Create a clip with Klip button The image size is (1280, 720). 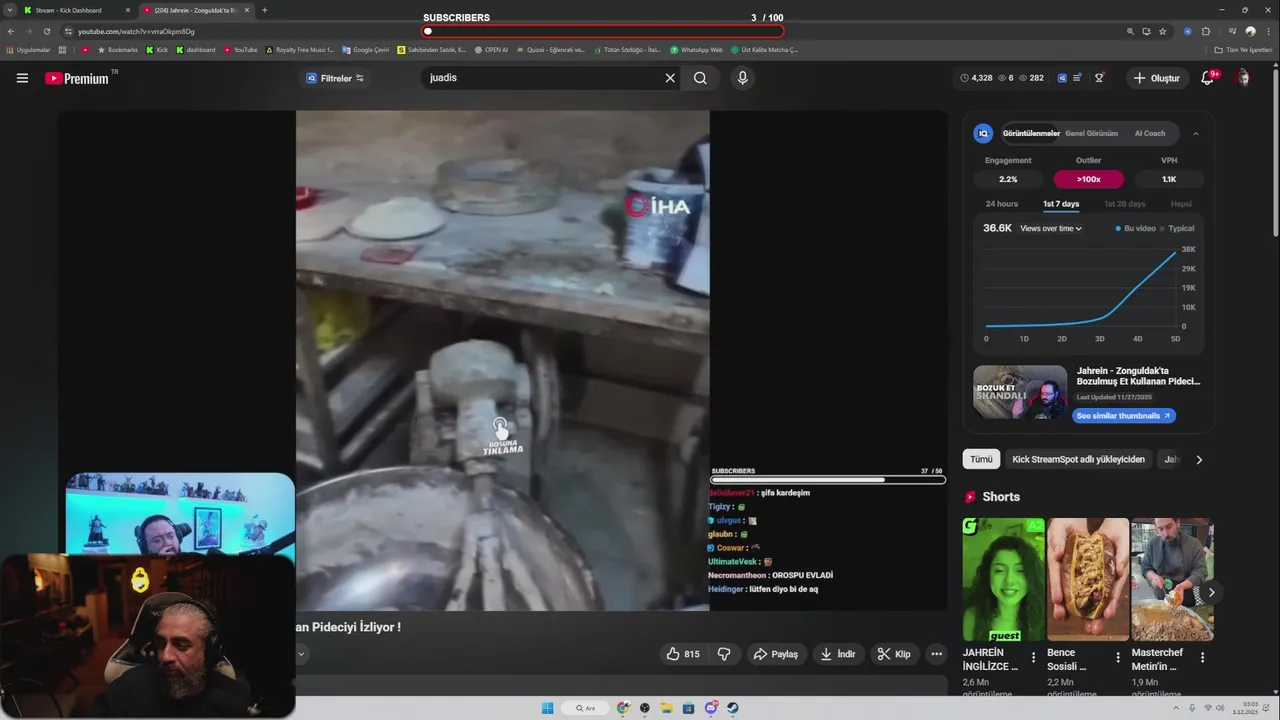(894, 654)
